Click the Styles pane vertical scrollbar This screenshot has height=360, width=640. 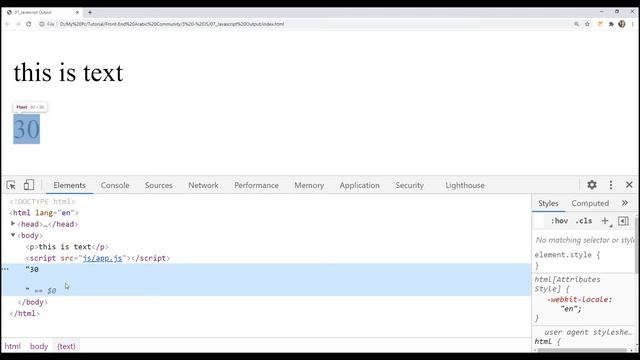click(637, 245)
